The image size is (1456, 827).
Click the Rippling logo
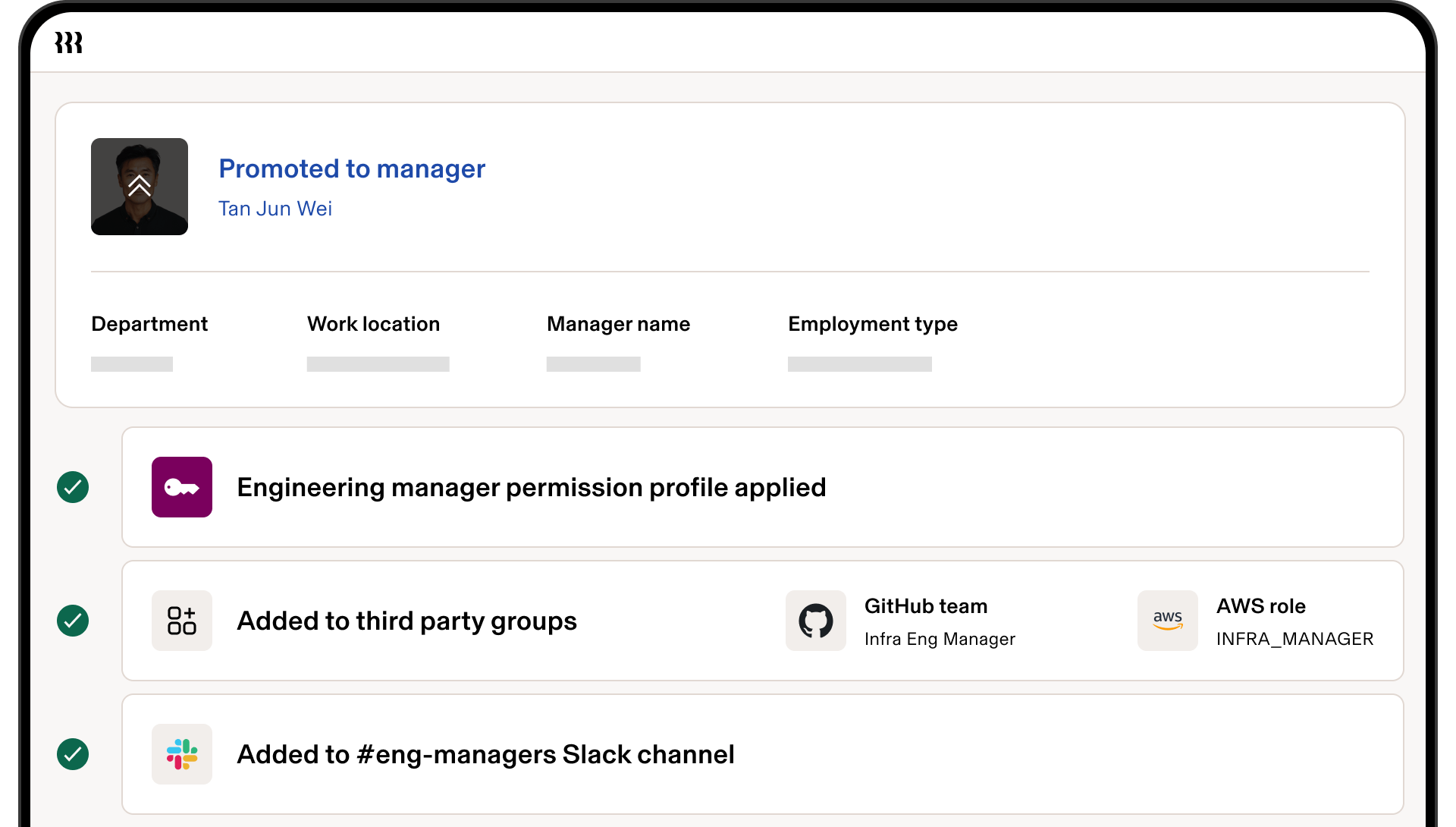pos(69,43)
